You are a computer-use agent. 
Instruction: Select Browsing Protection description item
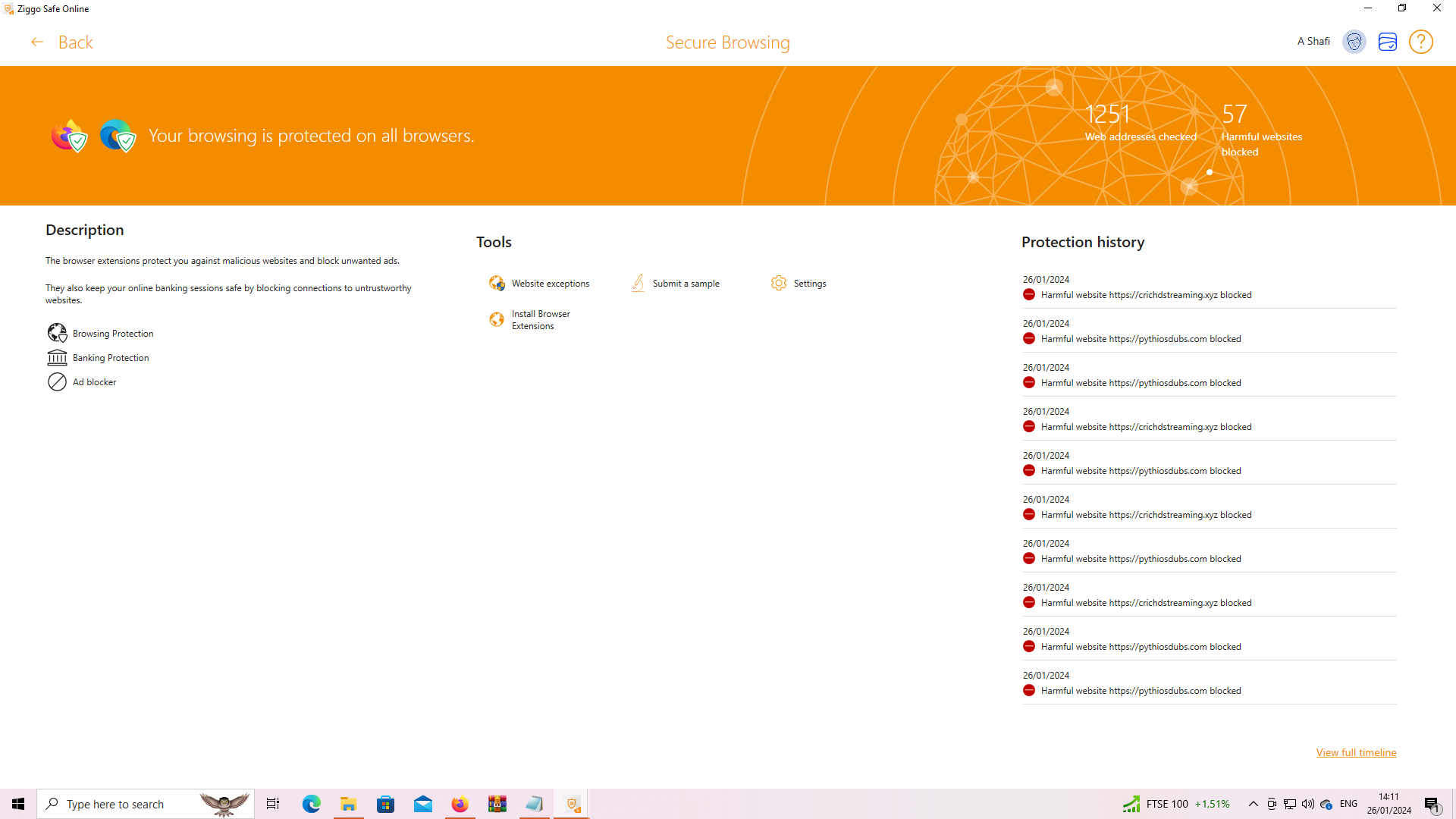[x=100, y=334]
